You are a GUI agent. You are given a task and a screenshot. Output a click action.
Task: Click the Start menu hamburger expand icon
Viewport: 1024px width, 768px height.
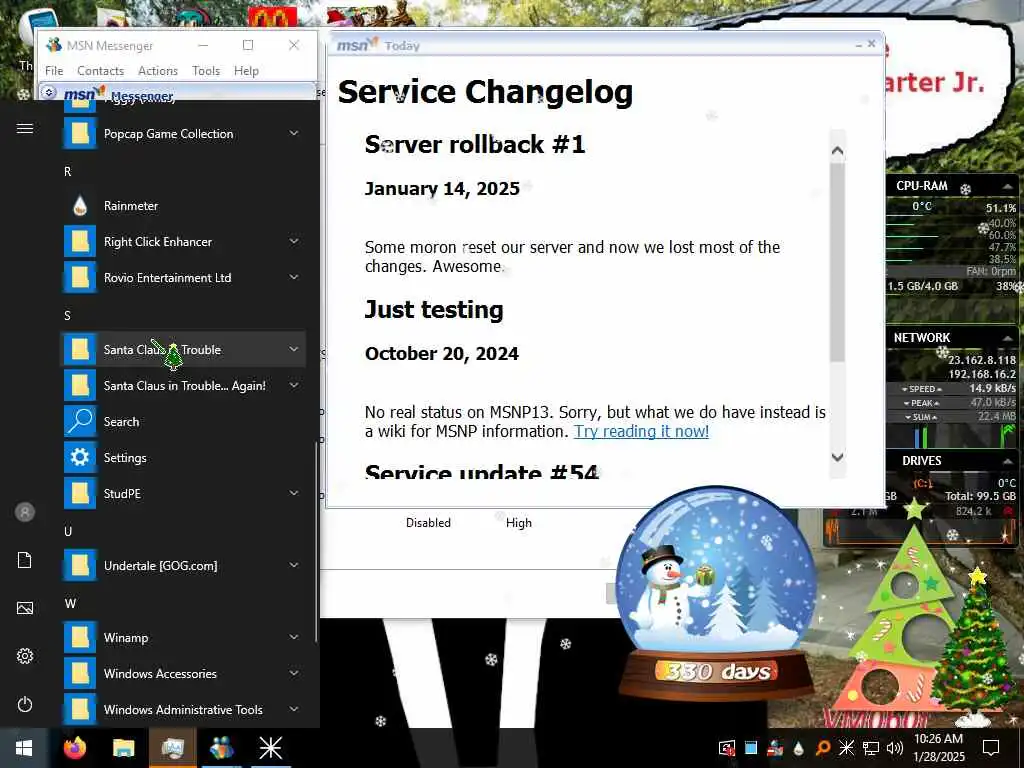point(25,129)
